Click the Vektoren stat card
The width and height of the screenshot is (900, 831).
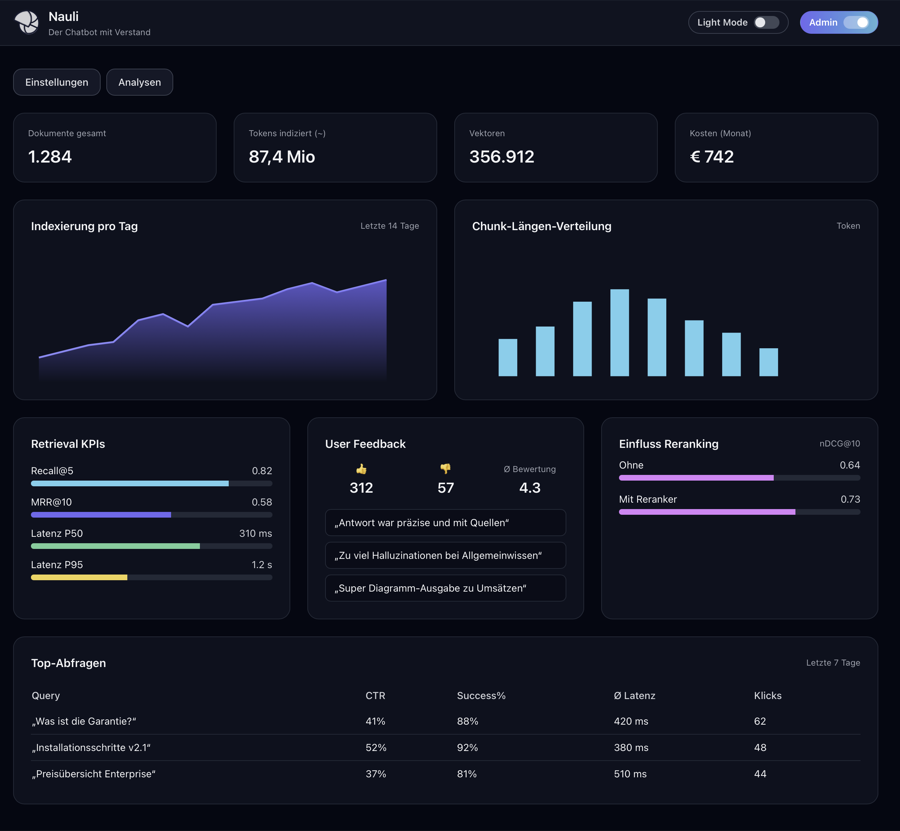[x=556, y=146]
